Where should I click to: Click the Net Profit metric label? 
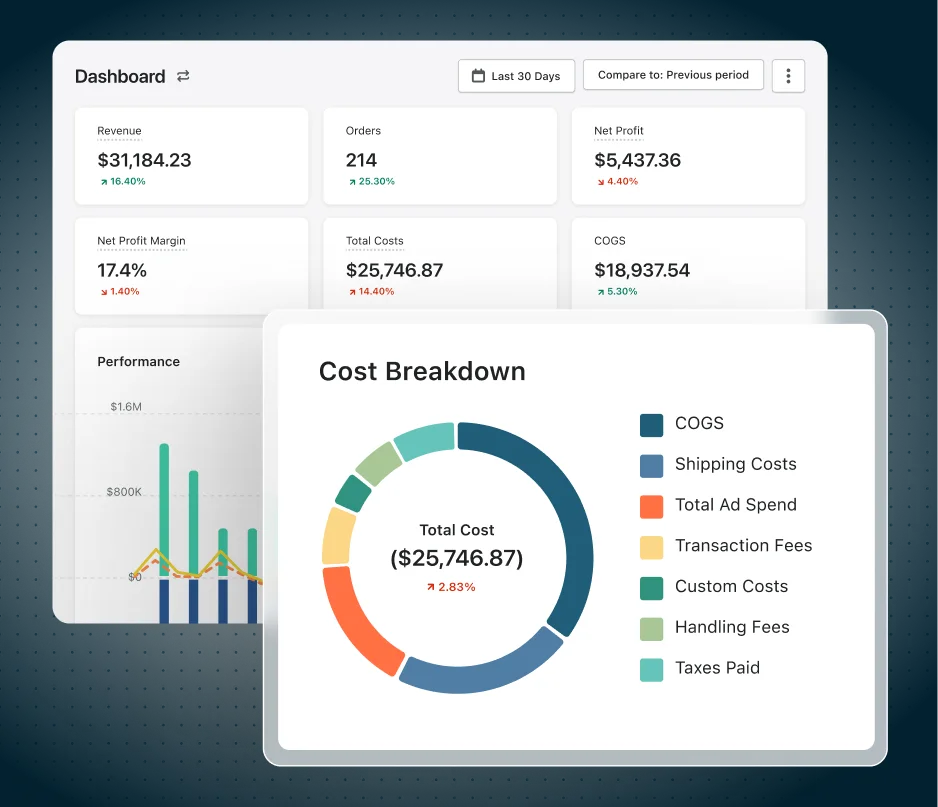click(x=619, y=130)
